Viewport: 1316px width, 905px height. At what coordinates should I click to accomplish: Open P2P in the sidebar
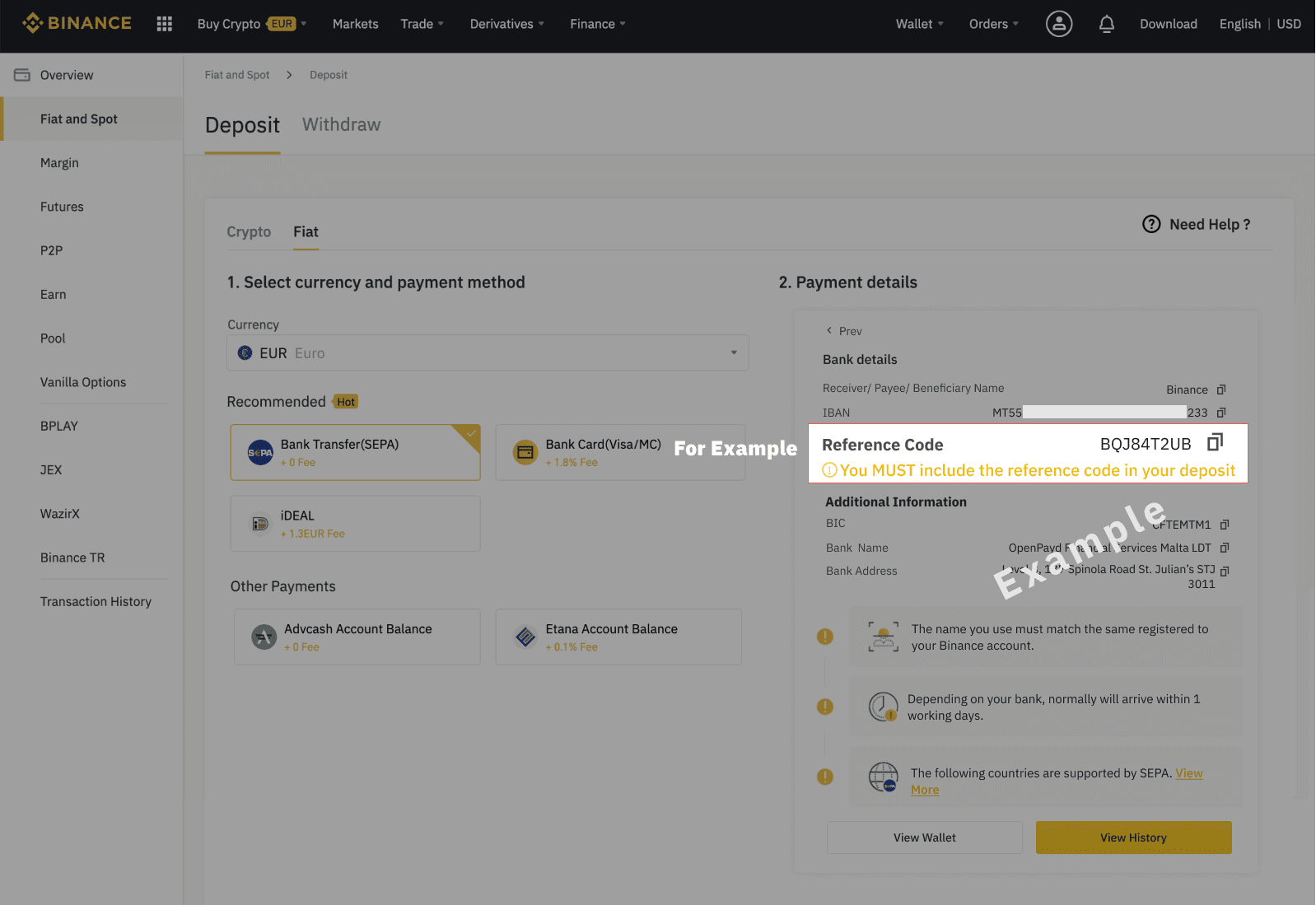click(51, 250)
